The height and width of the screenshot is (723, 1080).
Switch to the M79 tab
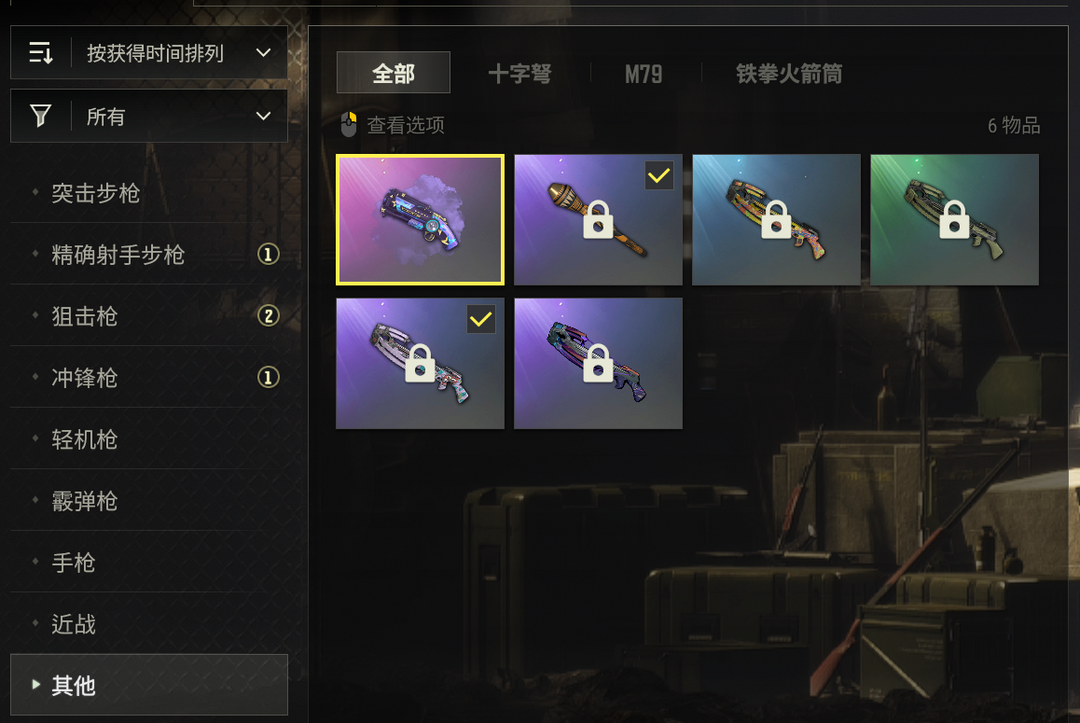tap(644, 73)
